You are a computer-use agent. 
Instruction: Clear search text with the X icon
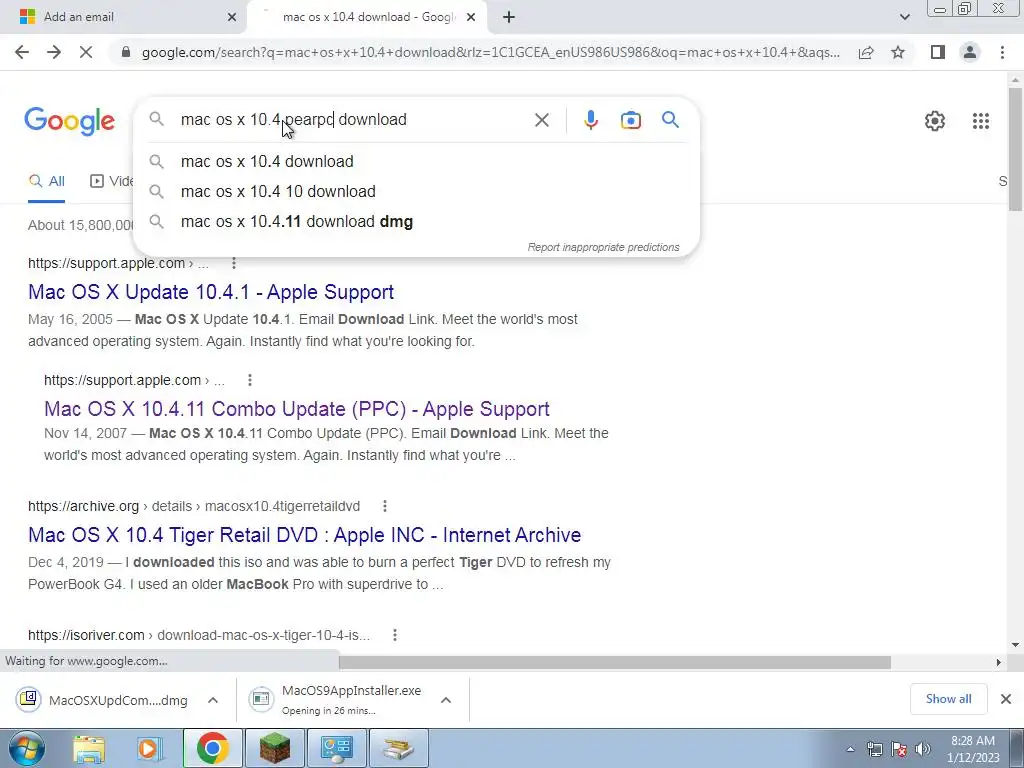[541, 120]
